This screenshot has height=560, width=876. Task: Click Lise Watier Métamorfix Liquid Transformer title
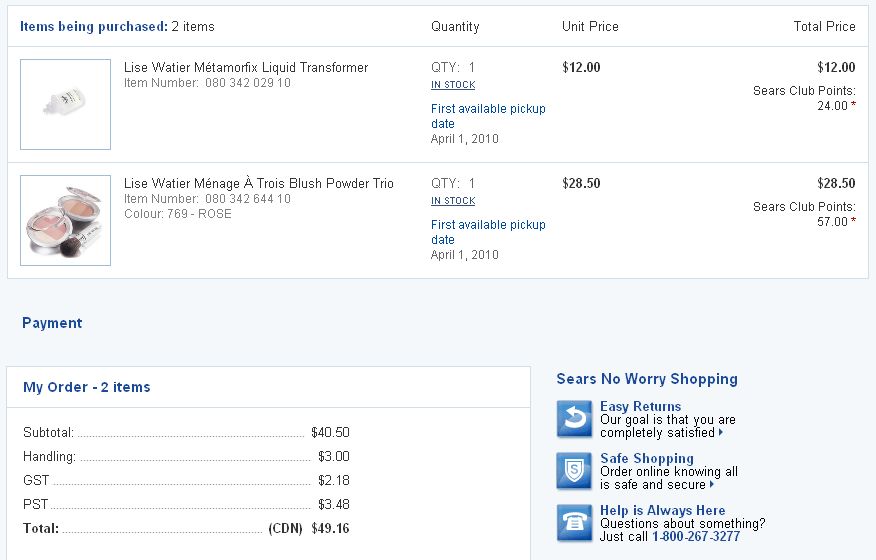coord(246,68)
